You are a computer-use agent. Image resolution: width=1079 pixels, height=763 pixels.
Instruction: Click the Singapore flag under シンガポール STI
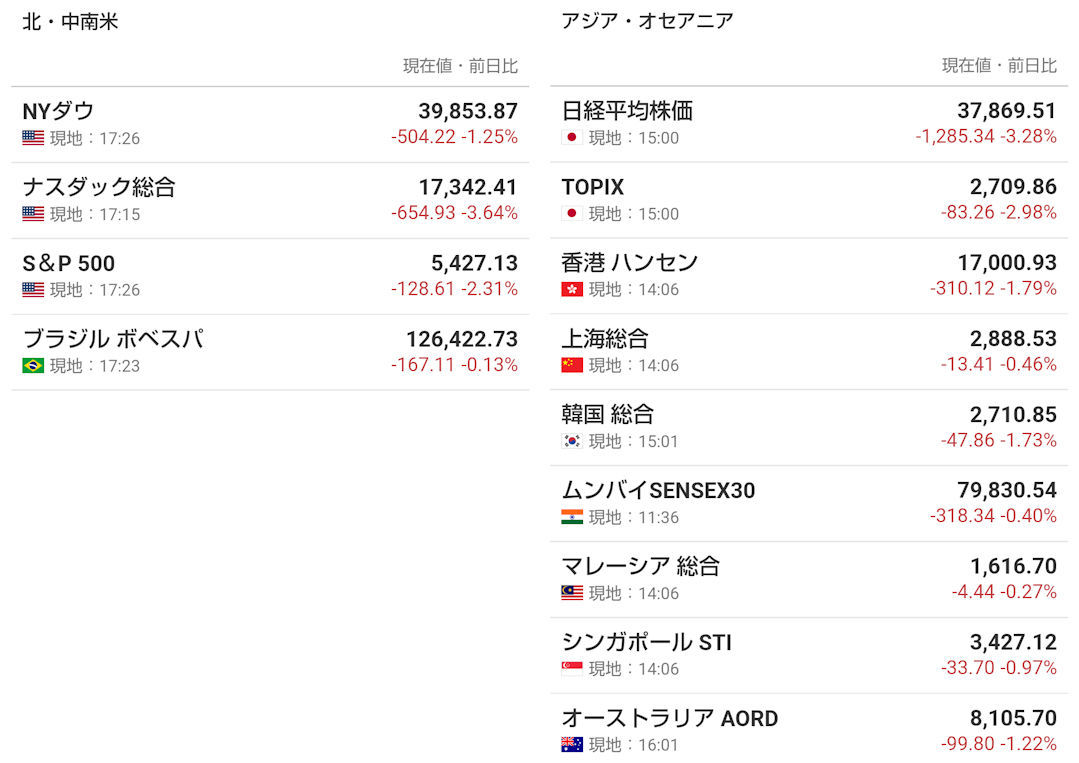click(x=572, y=669)
